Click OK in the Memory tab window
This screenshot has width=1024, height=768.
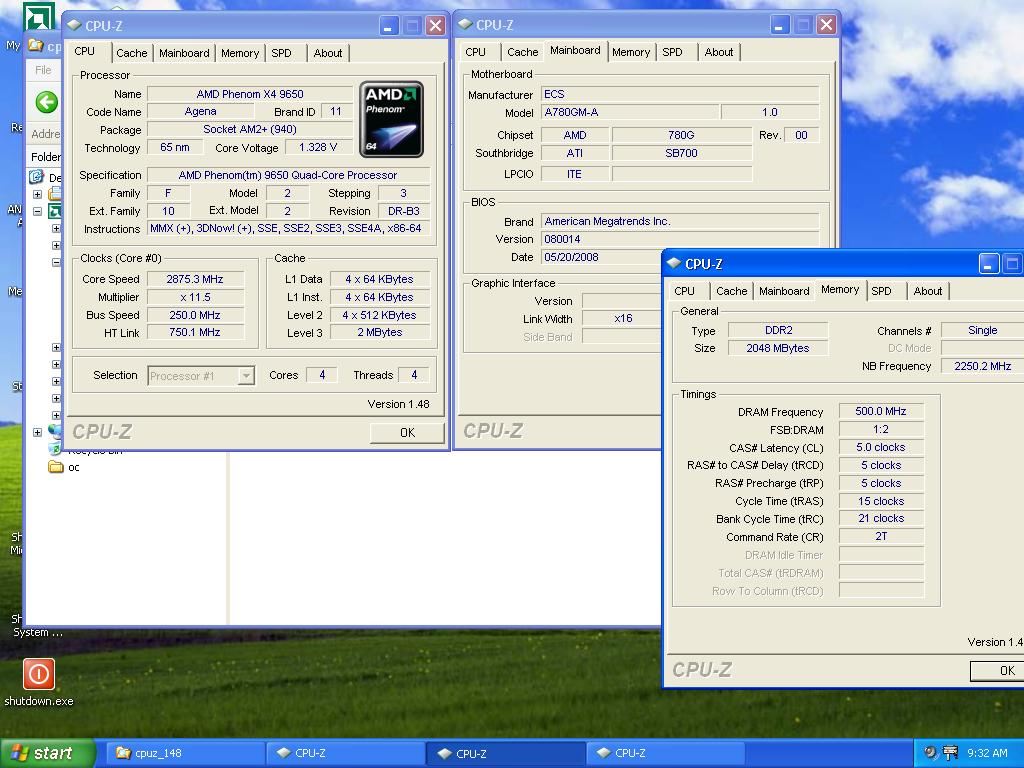[999, 671]
